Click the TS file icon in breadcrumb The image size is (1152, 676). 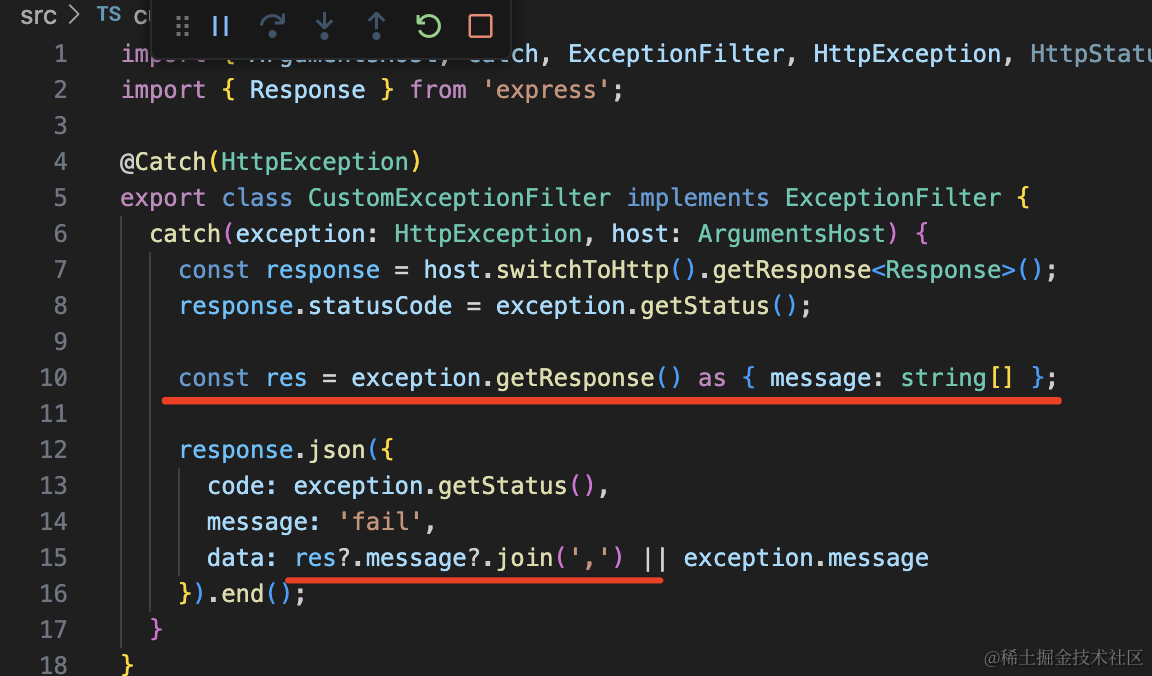109,14
